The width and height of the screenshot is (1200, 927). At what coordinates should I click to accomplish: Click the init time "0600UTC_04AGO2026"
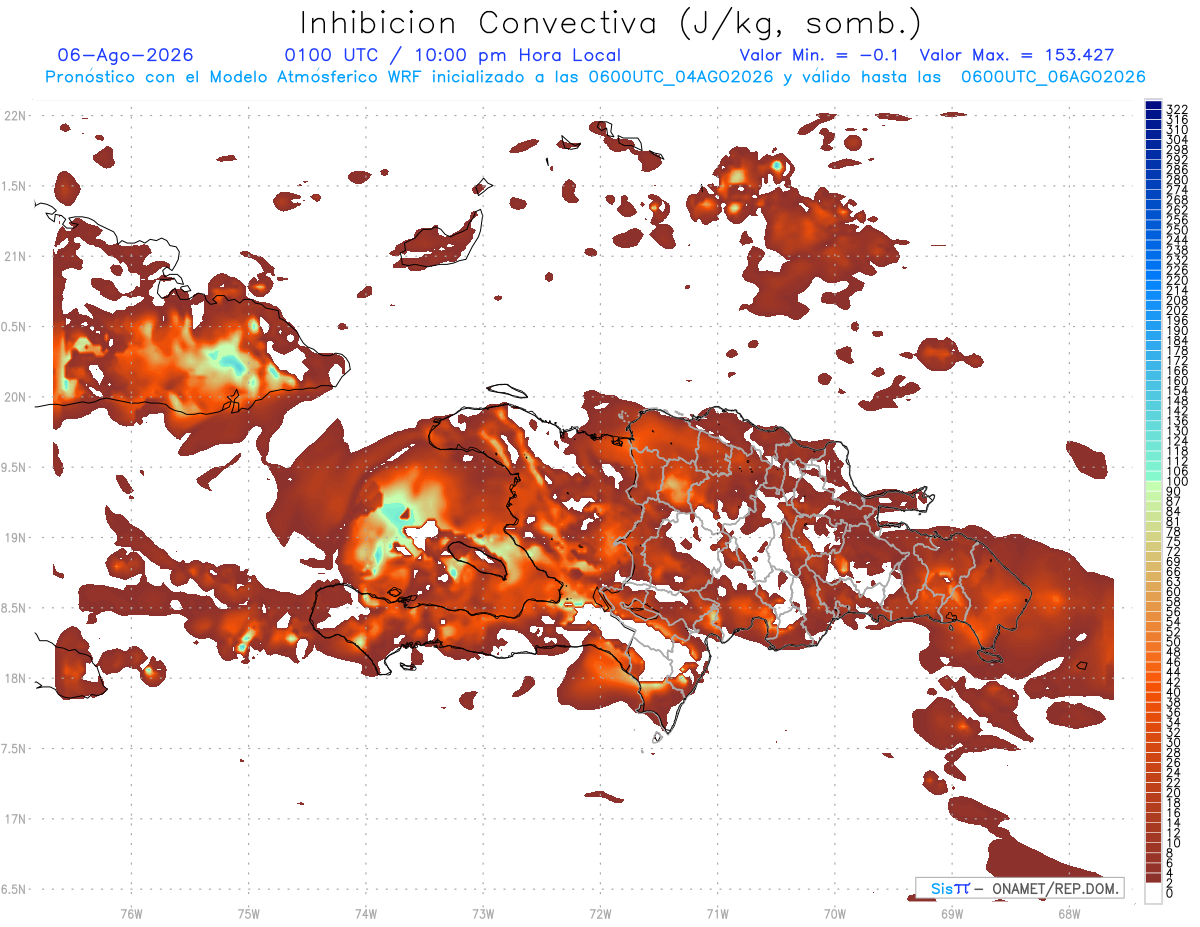[681, 77]
